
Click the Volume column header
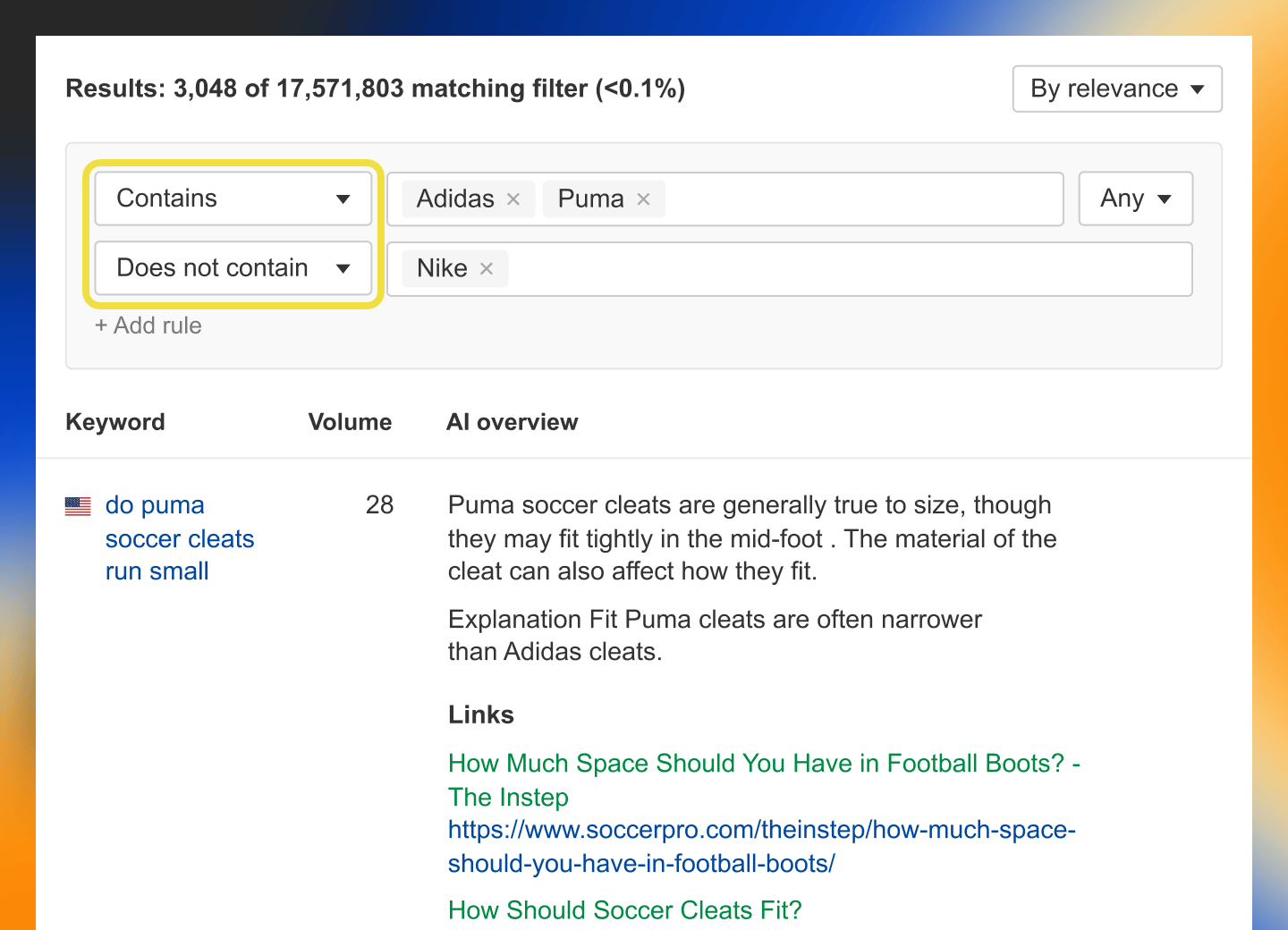tap(350, 422)
